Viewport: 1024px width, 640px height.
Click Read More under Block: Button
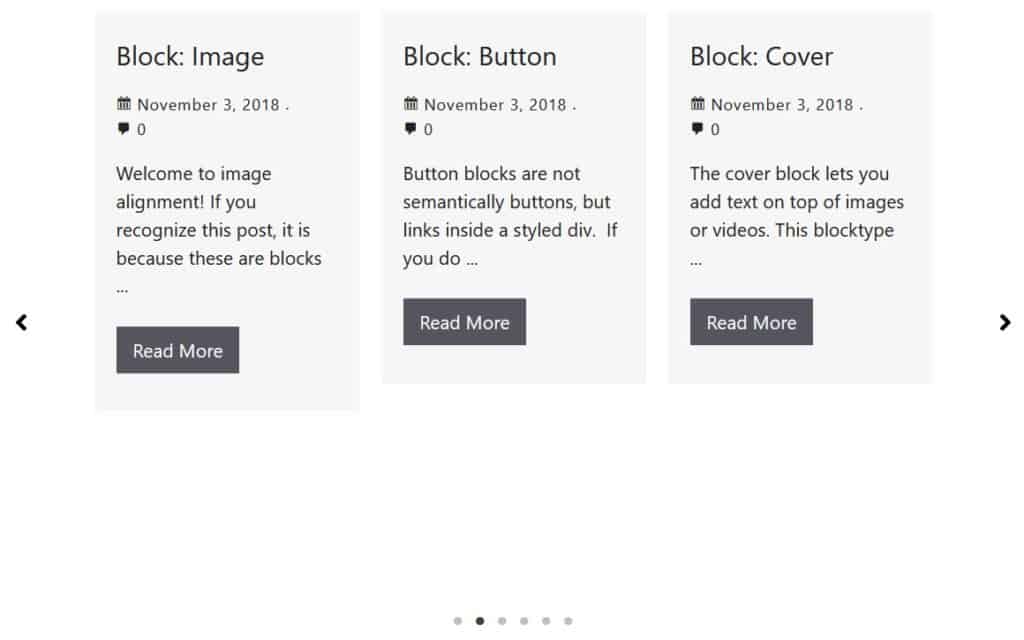pos(464,321)
